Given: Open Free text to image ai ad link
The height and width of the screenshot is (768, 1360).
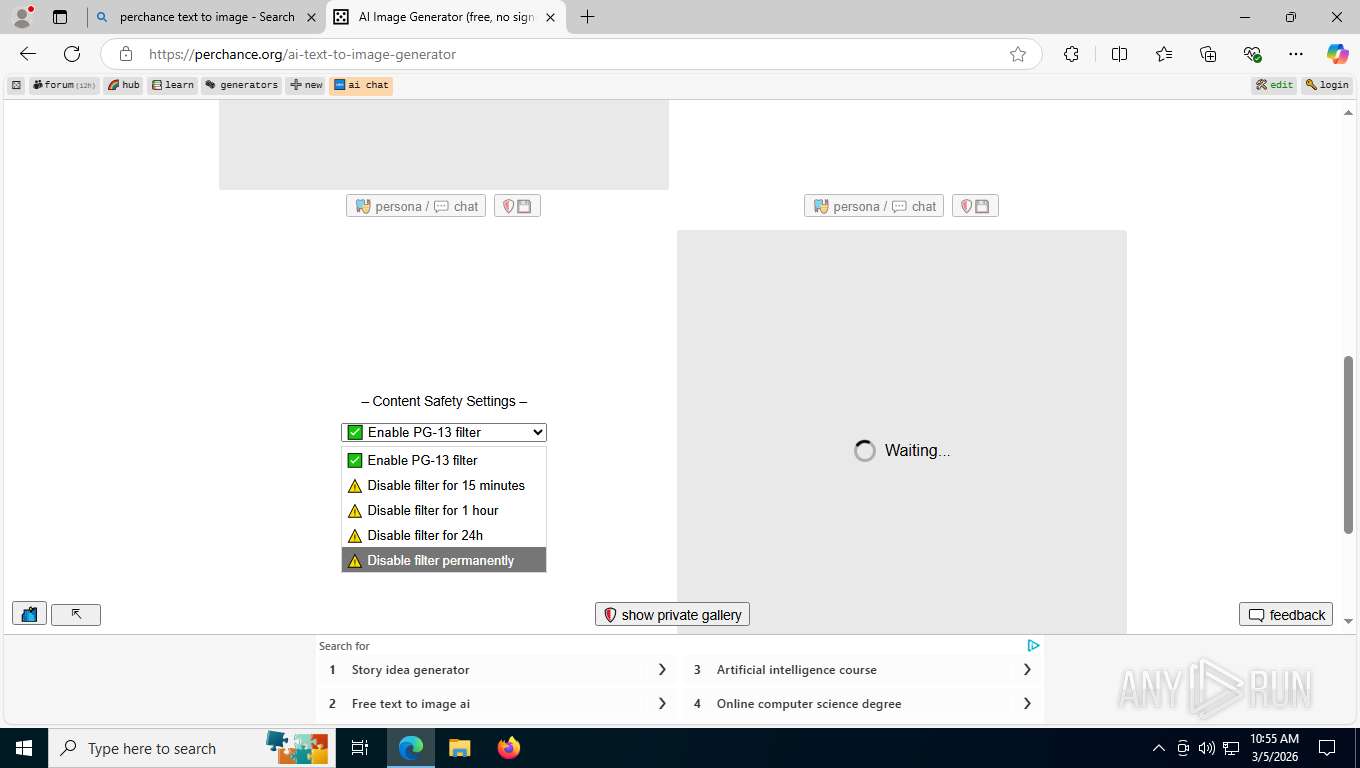Looking at the screenshot, I should point(498,704).
